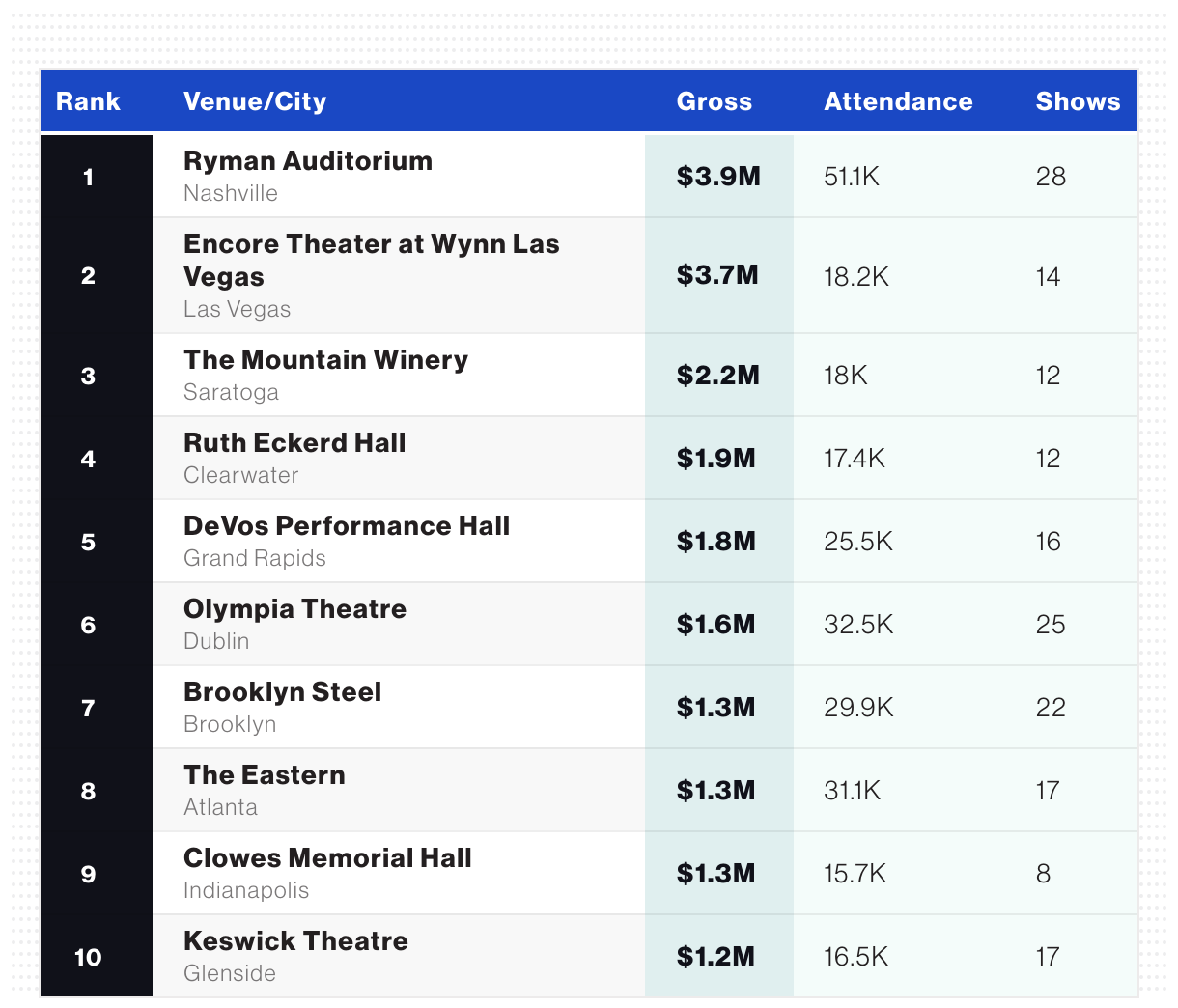The image size is (1178, 1008).
Task: Select DeVos Performance Hall venue
Action: (x=347, y=526)
